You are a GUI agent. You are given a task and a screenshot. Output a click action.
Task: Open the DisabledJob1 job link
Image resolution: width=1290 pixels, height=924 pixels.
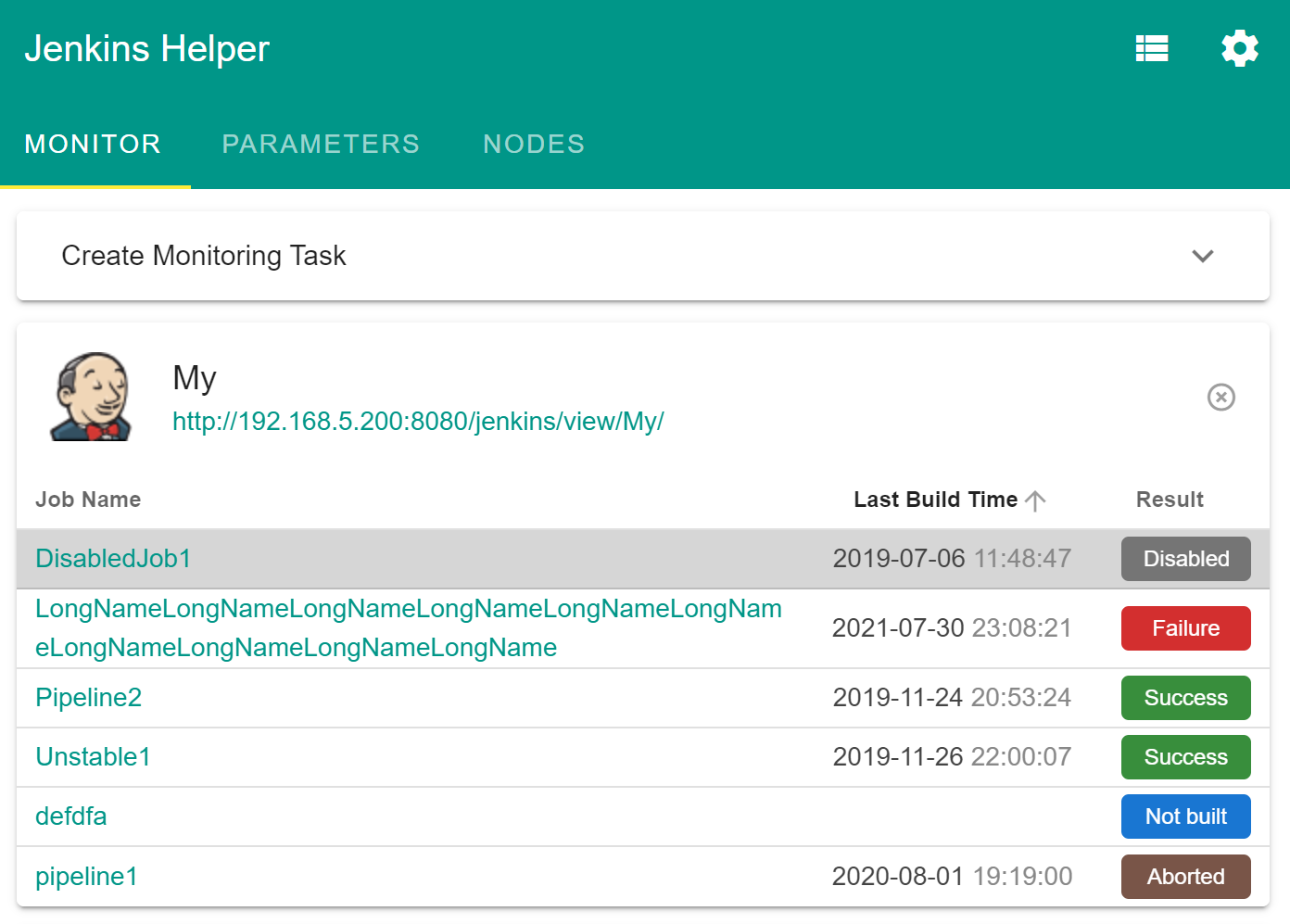(113, 559)
